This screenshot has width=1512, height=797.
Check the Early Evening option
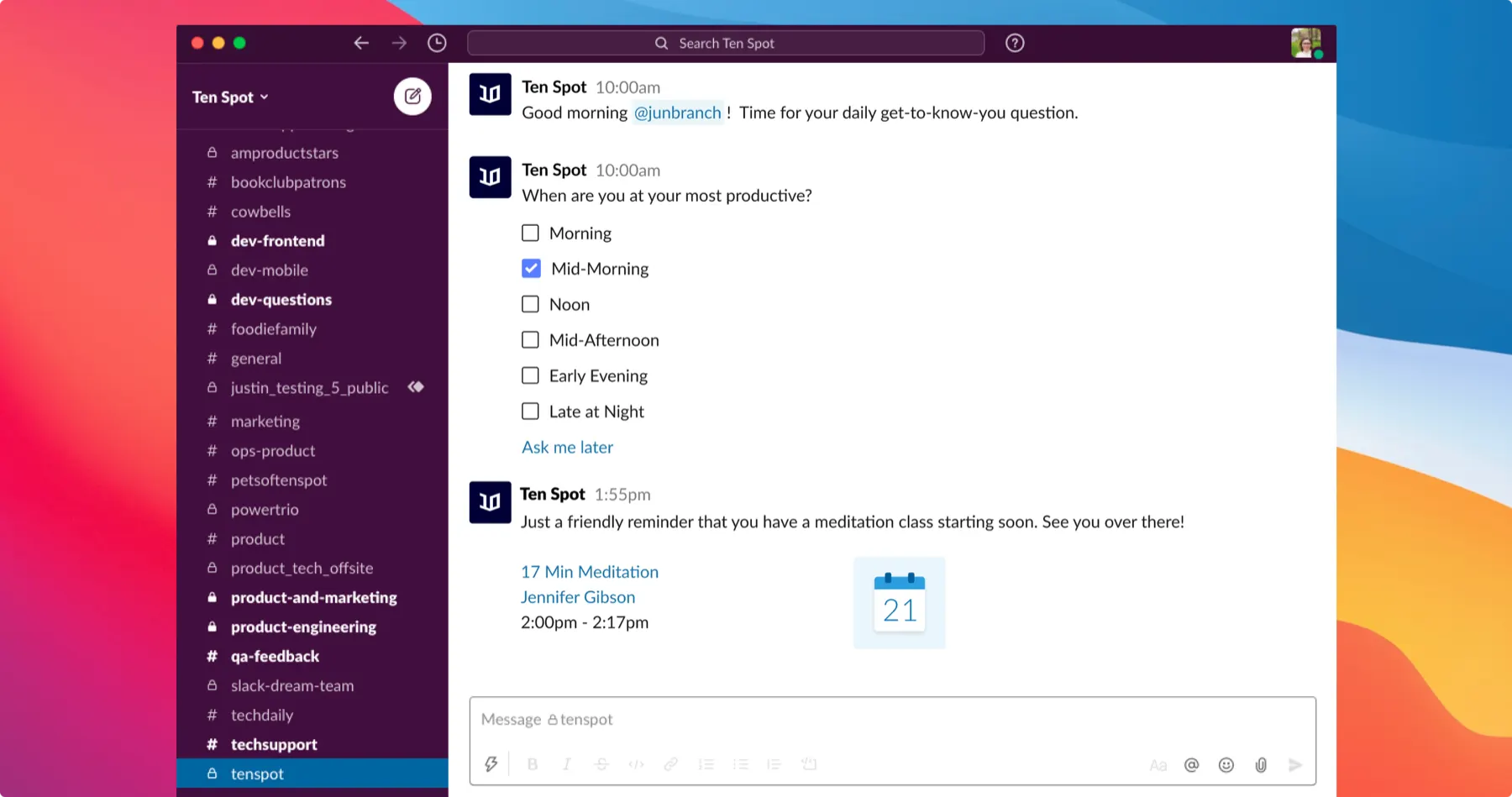(x=530, y=375)
